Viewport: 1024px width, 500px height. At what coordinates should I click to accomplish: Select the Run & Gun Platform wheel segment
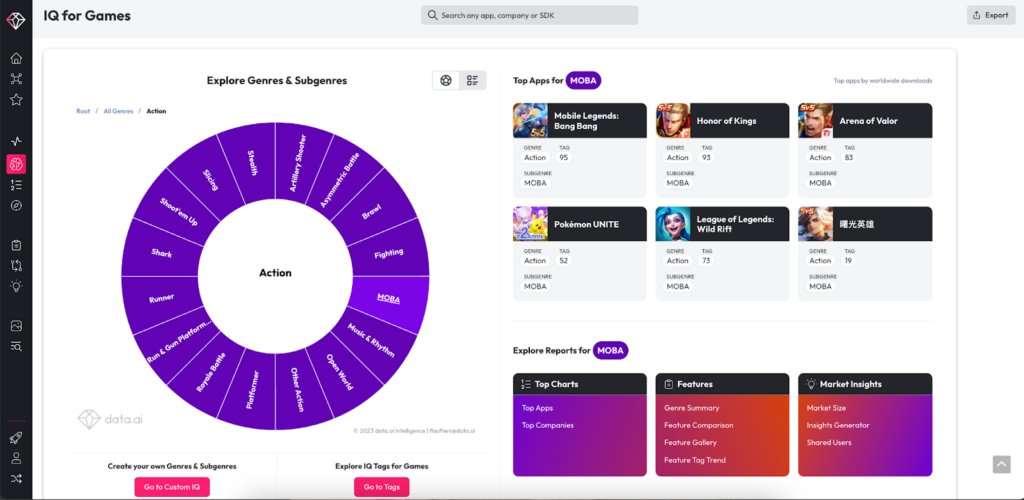(178, 341)
